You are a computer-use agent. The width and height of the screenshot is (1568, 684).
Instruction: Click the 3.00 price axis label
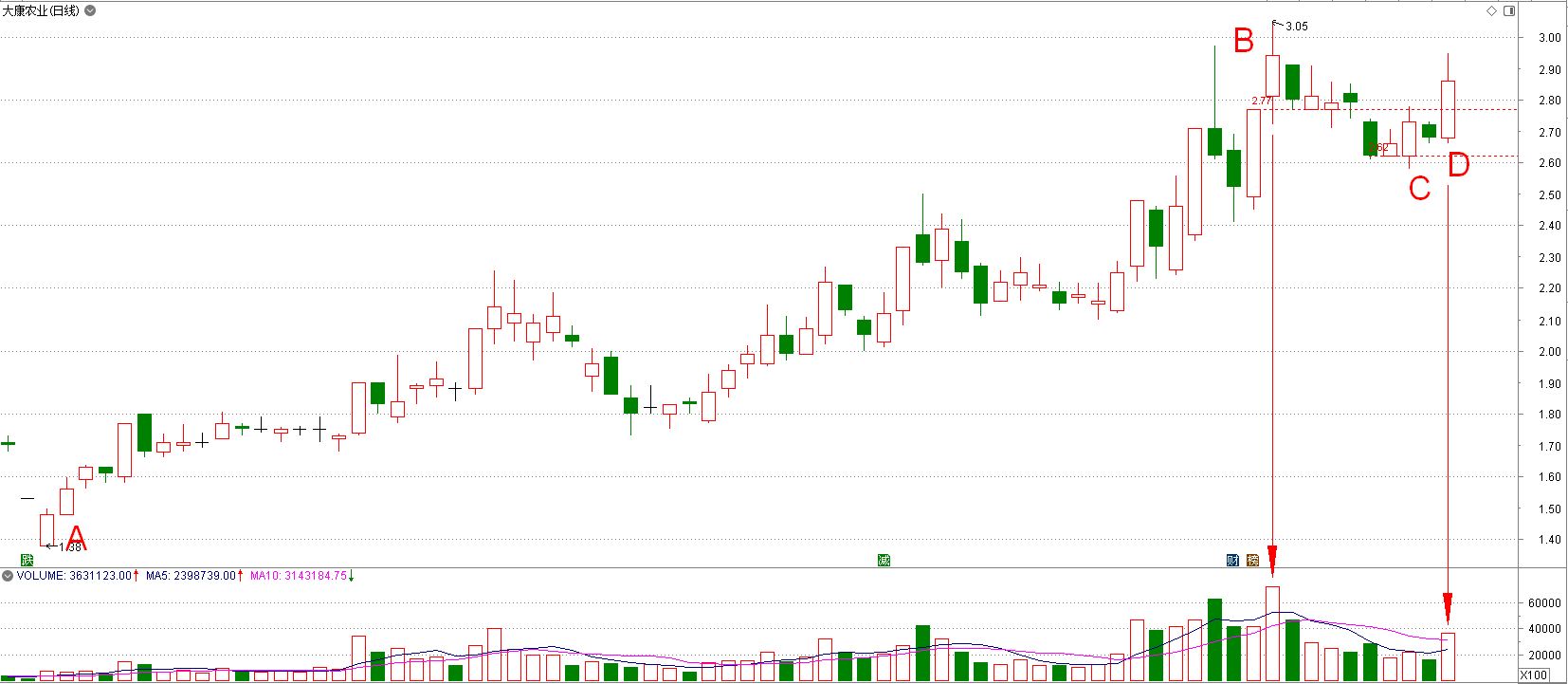tap(1549, 38)
